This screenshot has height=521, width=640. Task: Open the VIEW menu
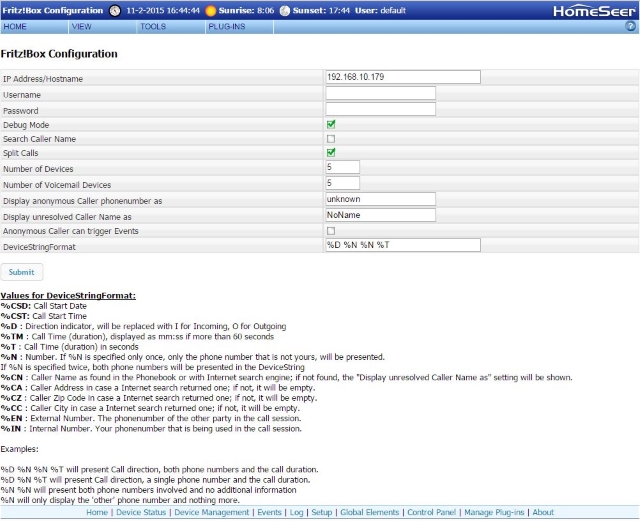pyautogui.click(x=102, y=27)
